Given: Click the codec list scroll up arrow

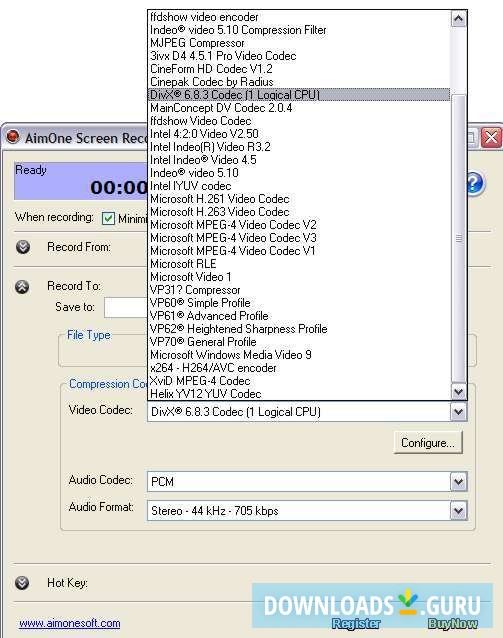Looking at the screenshot, I should pos(458,19).
